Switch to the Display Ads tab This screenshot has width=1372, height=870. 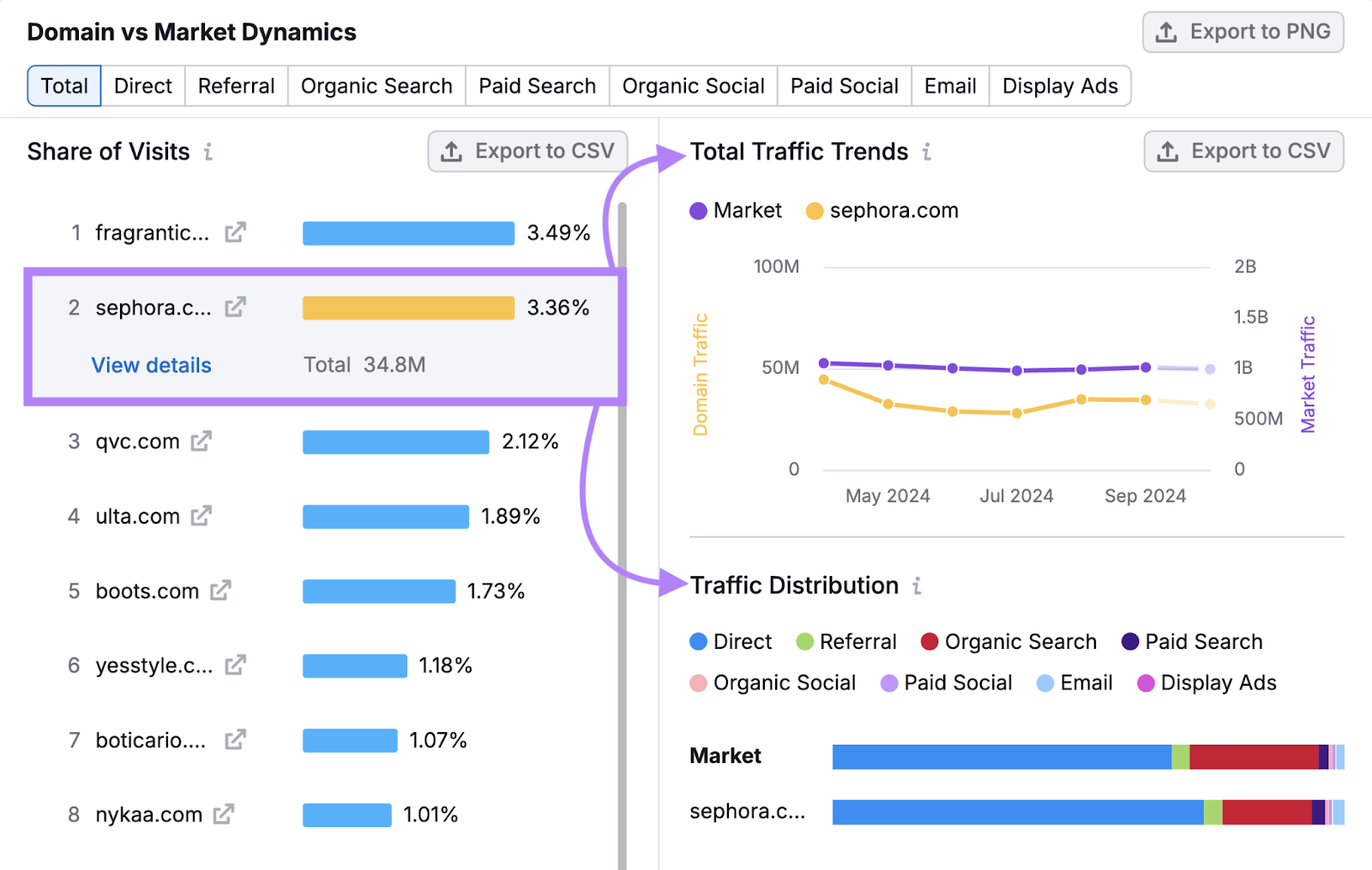point(1060,86)
